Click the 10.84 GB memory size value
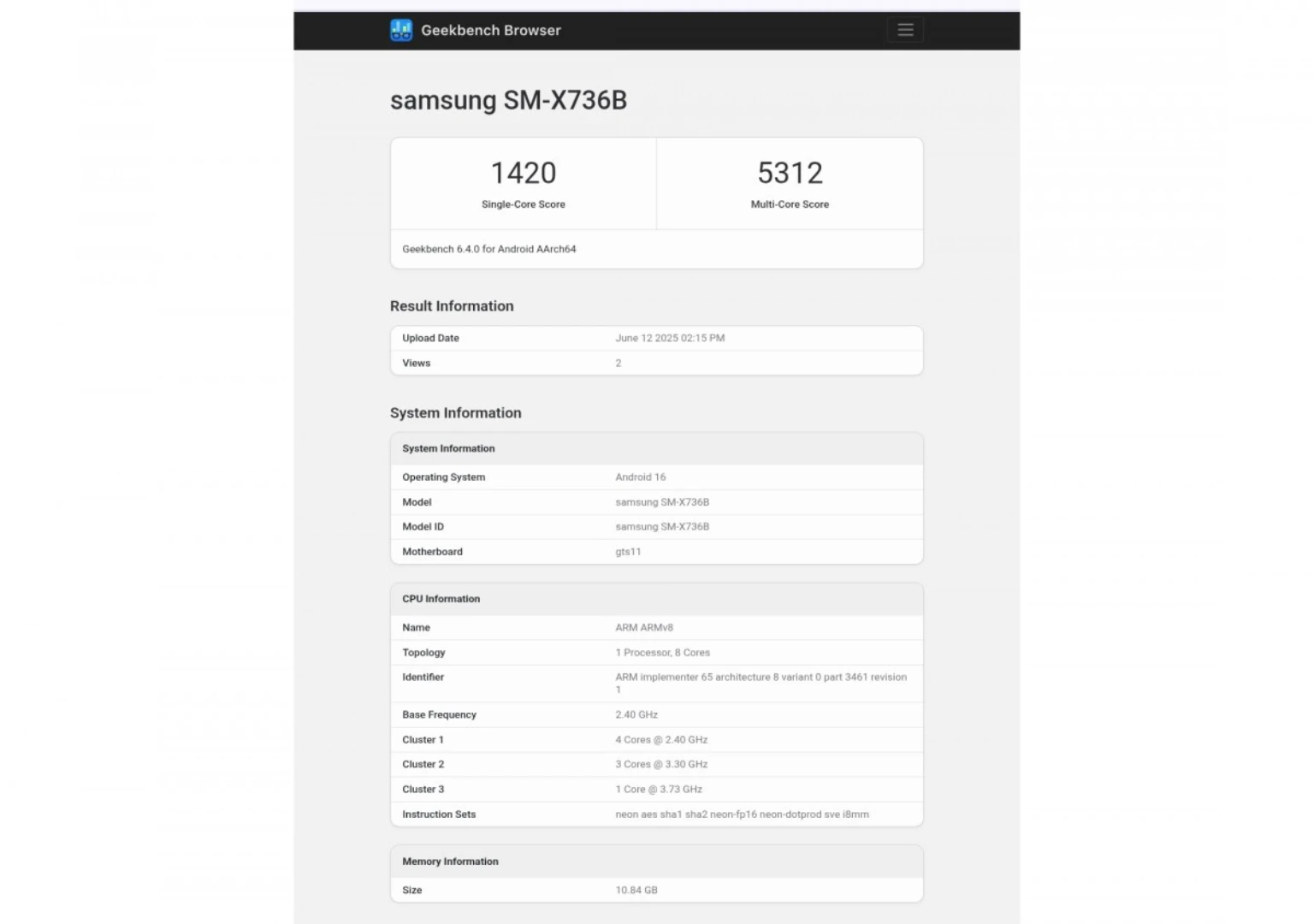The width and height of the screenshot is (1314, 924). [636, 891]
